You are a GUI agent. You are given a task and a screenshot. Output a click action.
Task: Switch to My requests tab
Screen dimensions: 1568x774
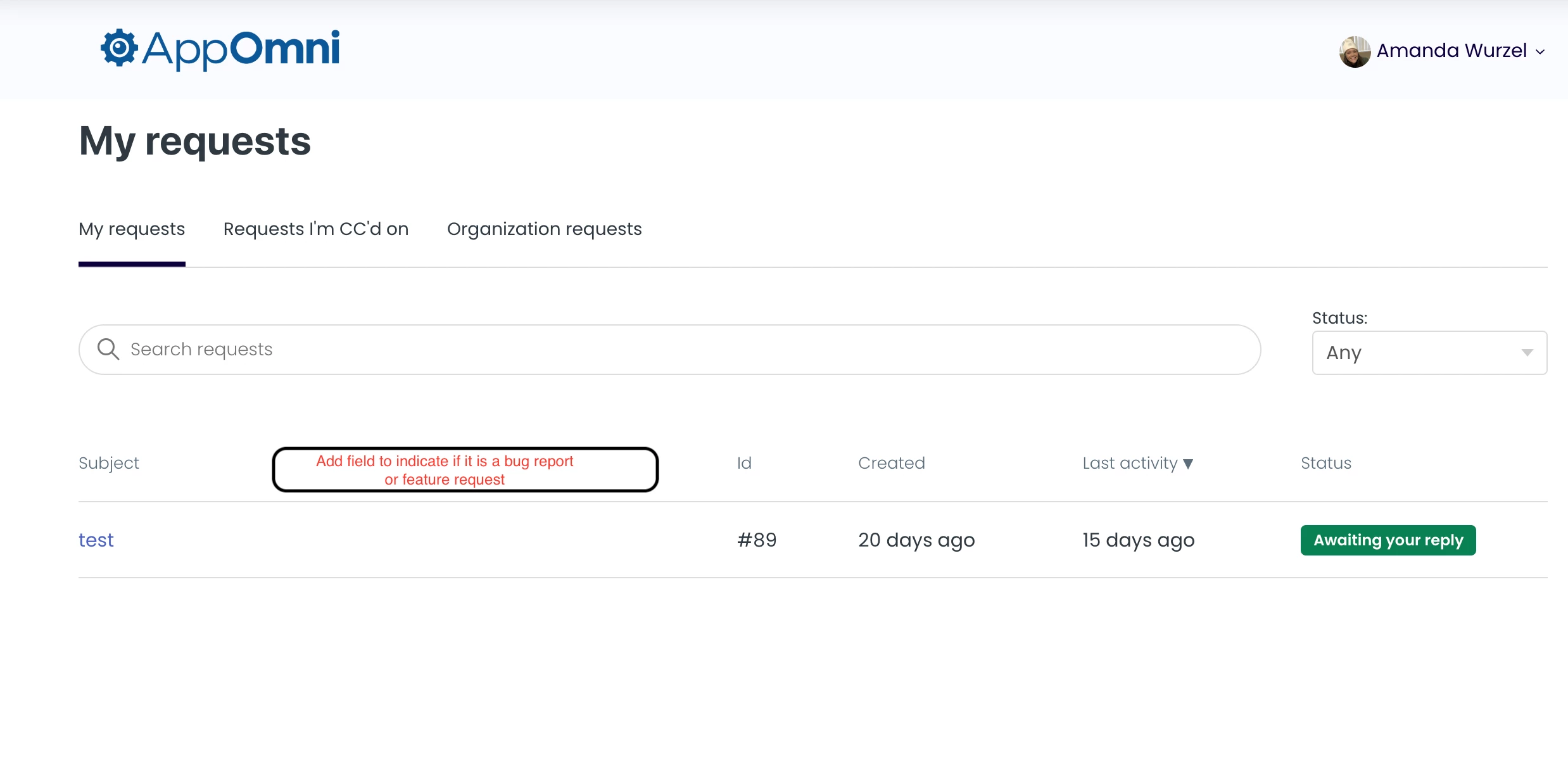132,229
